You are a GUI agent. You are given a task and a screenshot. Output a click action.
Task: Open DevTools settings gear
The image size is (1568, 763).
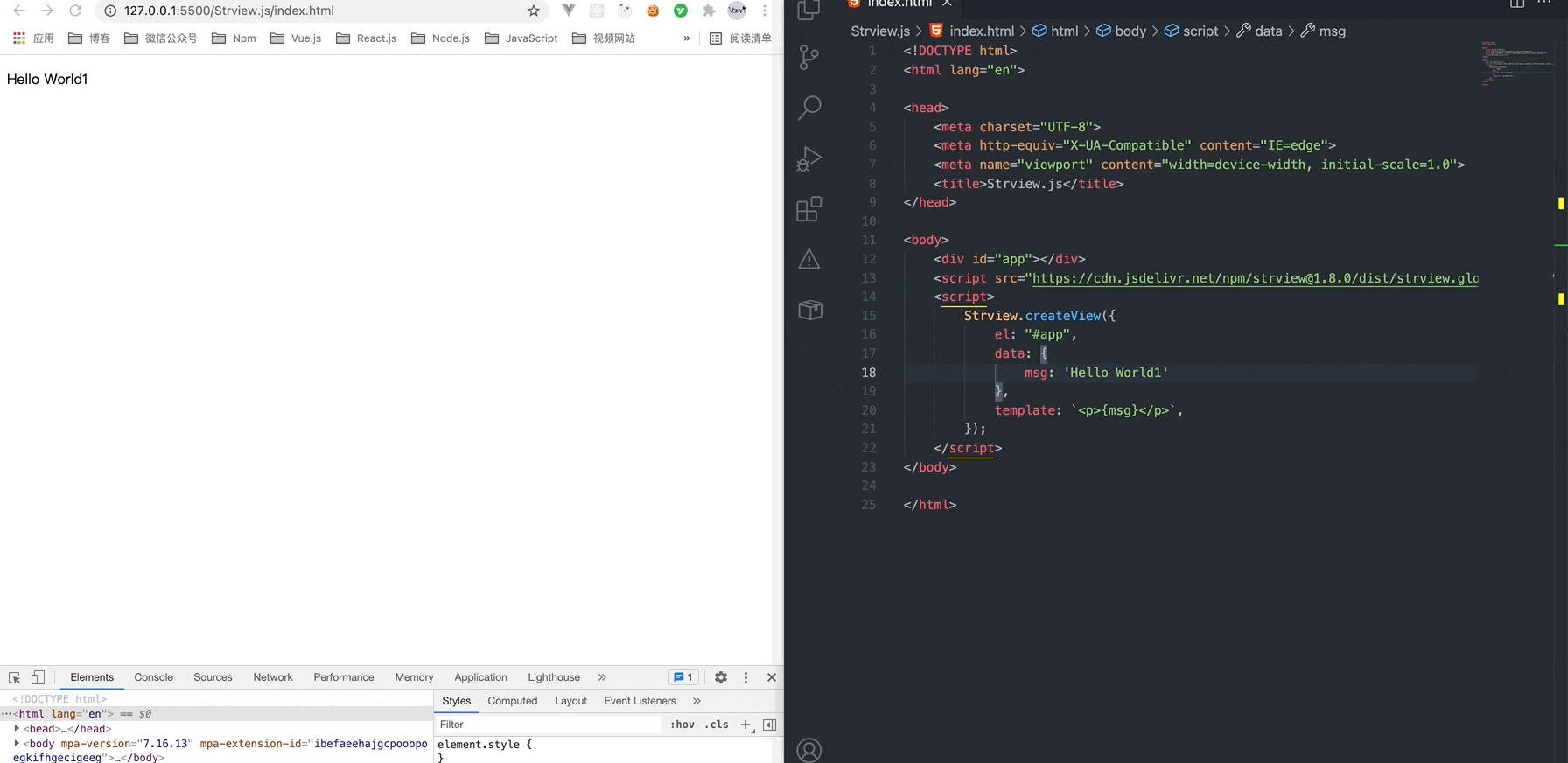tap(721, 677)
